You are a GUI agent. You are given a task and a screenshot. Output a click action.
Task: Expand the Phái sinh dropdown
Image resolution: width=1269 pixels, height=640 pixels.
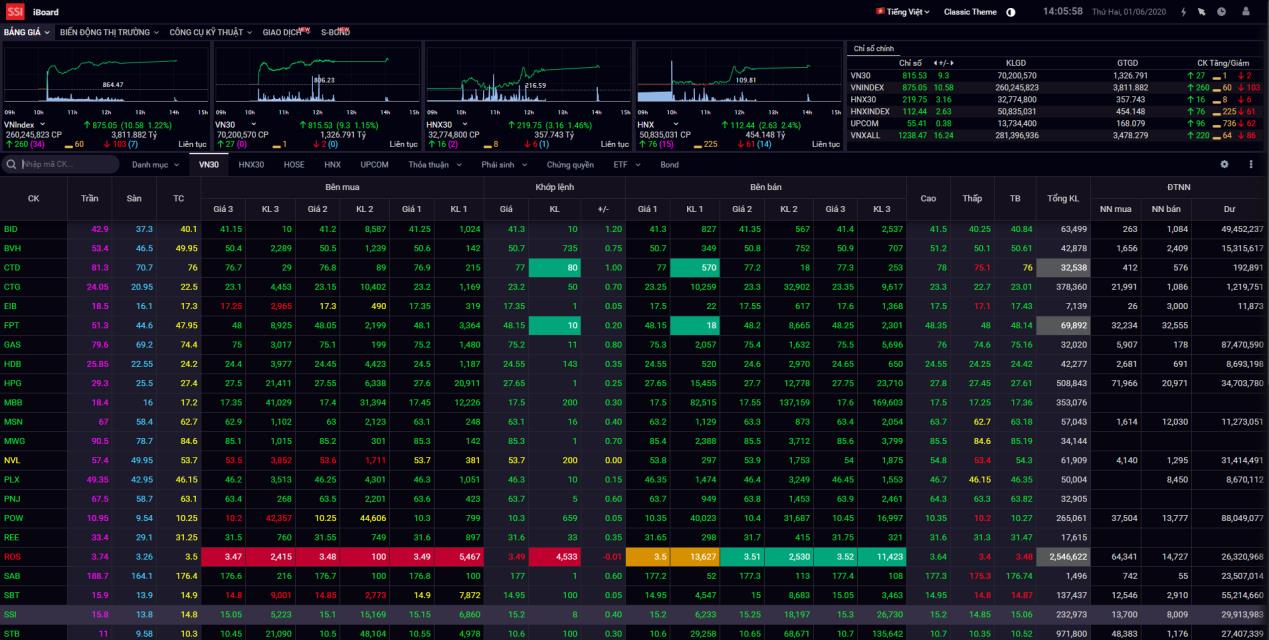coord(504,164)
